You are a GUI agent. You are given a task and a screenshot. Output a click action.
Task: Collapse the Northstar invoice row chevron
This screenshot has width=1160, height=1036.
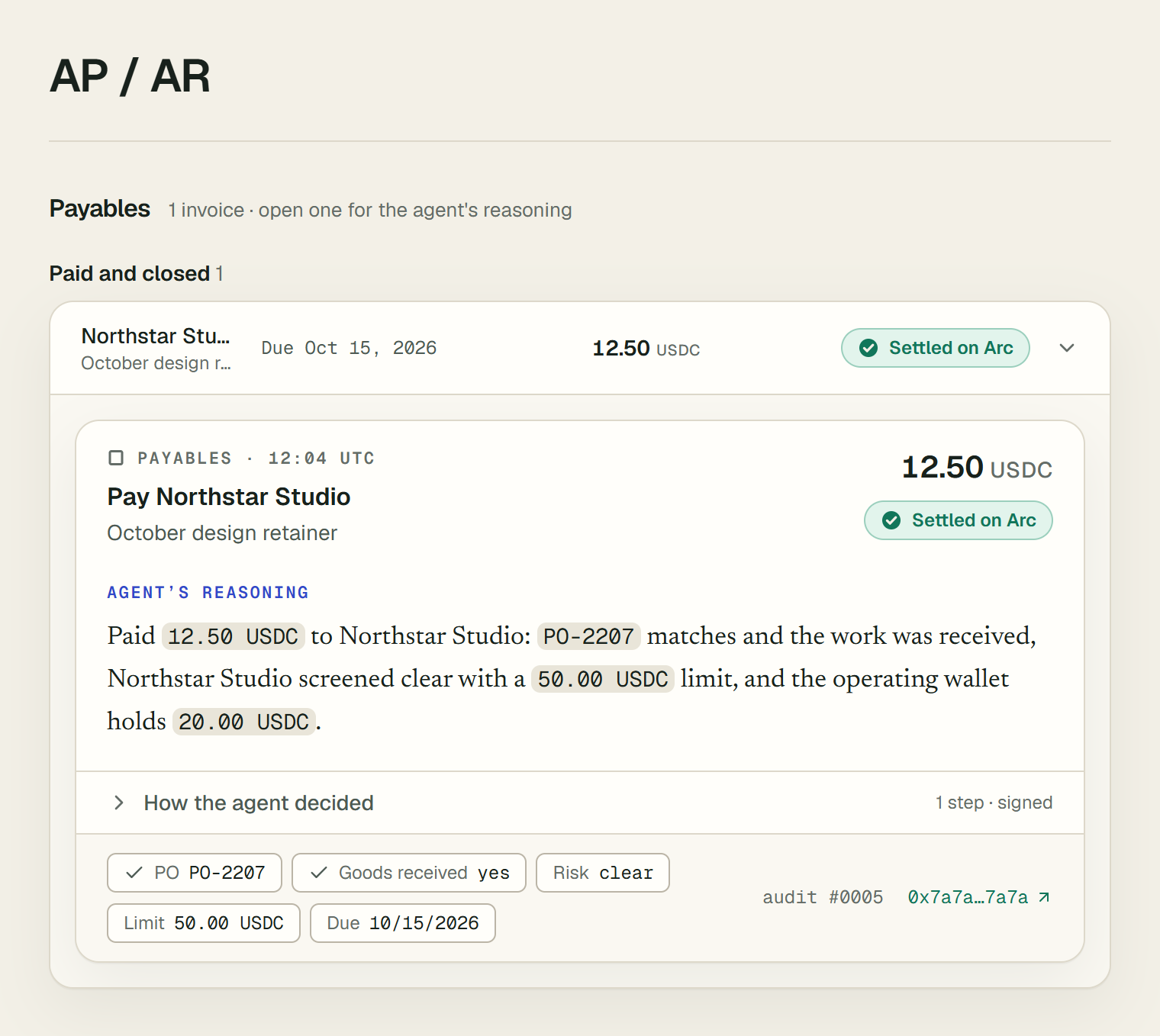click(x=1067, y=348)
